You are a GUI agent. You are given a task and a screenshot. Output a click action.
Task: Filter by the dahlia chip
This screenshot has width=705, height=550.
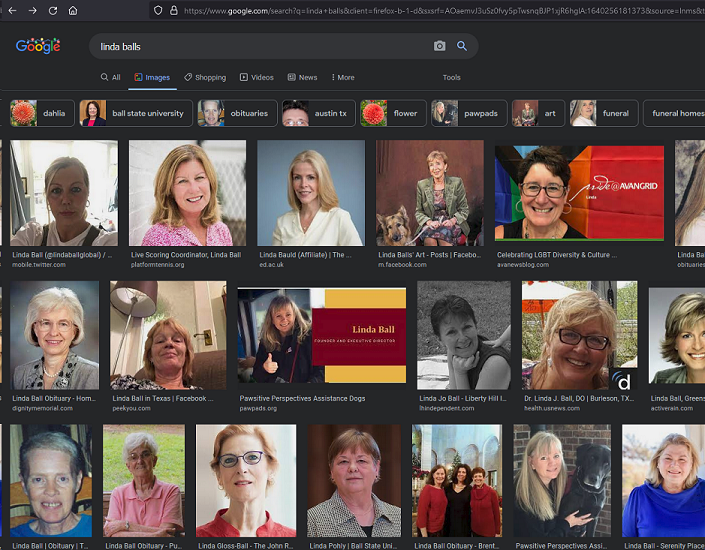(42, 113)
